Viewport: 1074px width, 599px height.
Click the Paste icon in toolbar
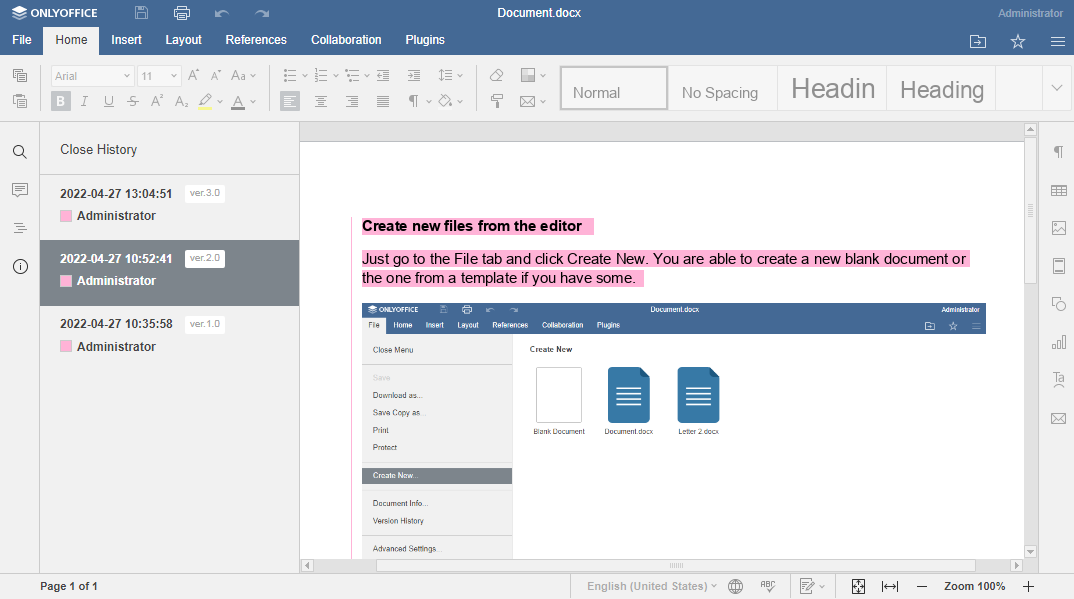pos(20,101)
